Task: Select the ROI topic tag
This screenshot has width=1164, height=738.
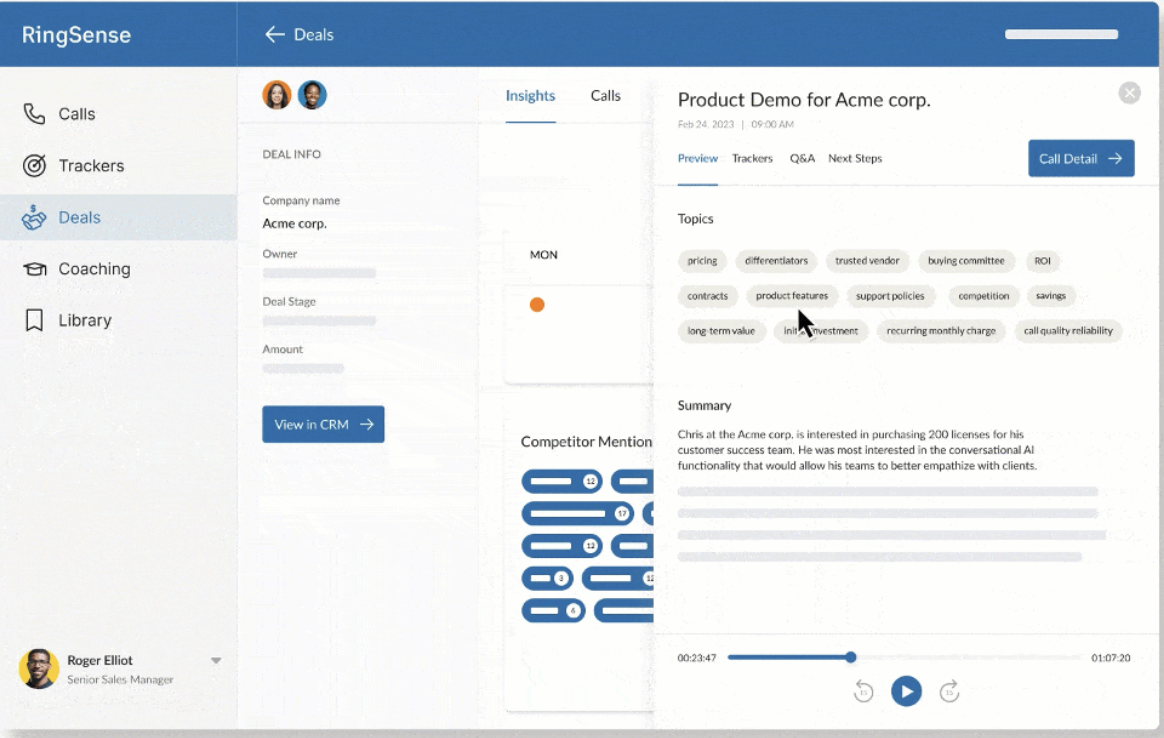Action: tap(1042, 261)
